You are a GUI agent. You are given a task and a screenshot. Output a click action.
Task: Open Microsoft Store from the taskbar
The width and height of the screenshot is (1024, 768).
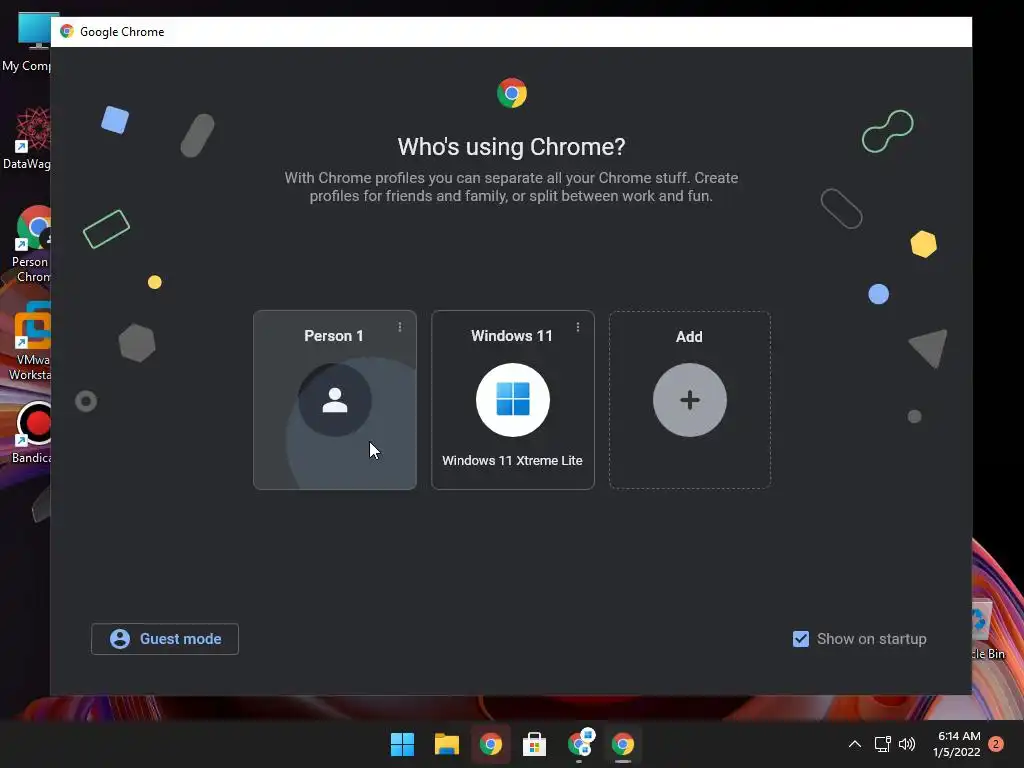point(534,744)
